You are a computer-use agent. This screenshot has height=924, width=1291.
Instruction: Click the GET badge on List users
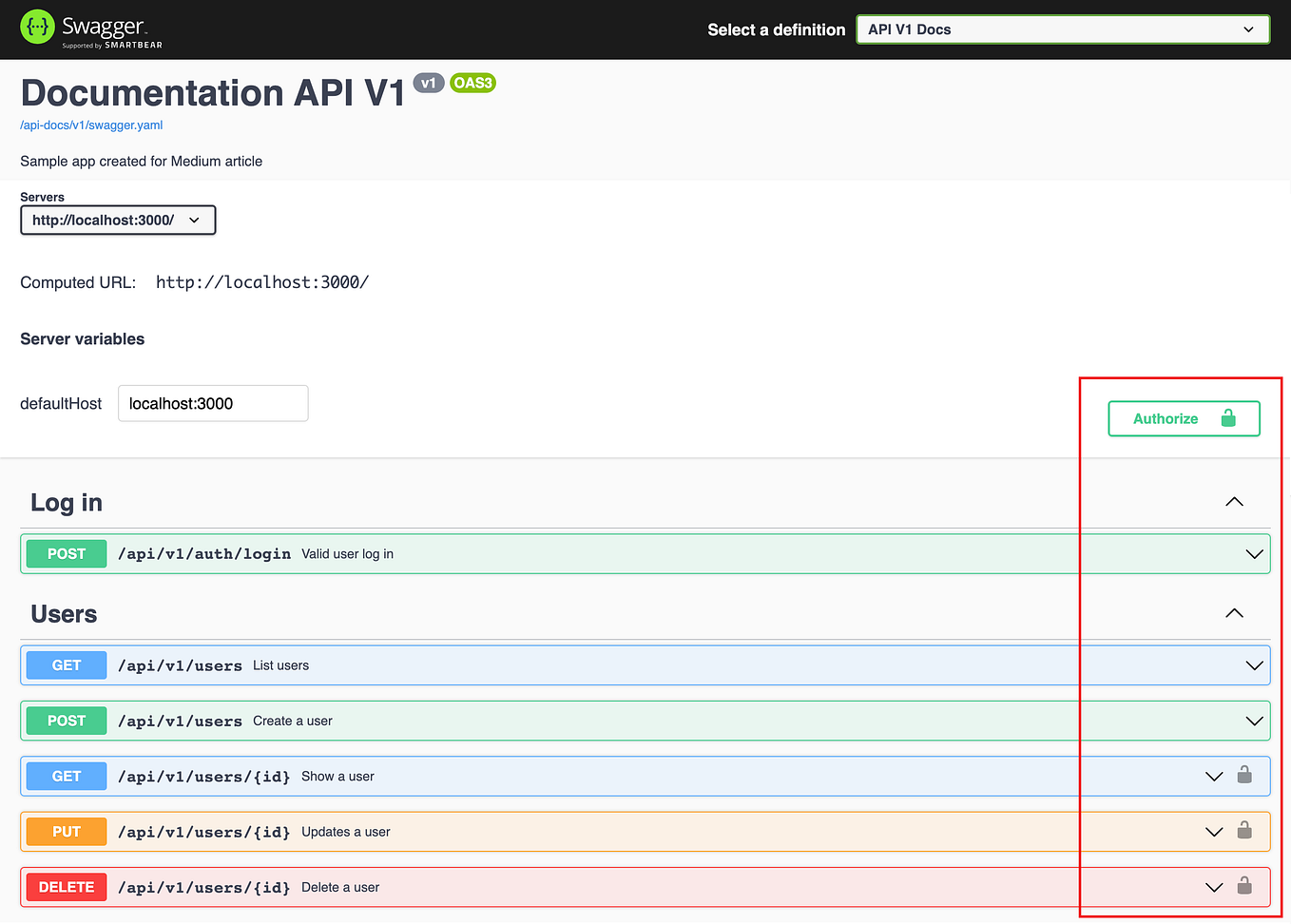coord(66,664)
